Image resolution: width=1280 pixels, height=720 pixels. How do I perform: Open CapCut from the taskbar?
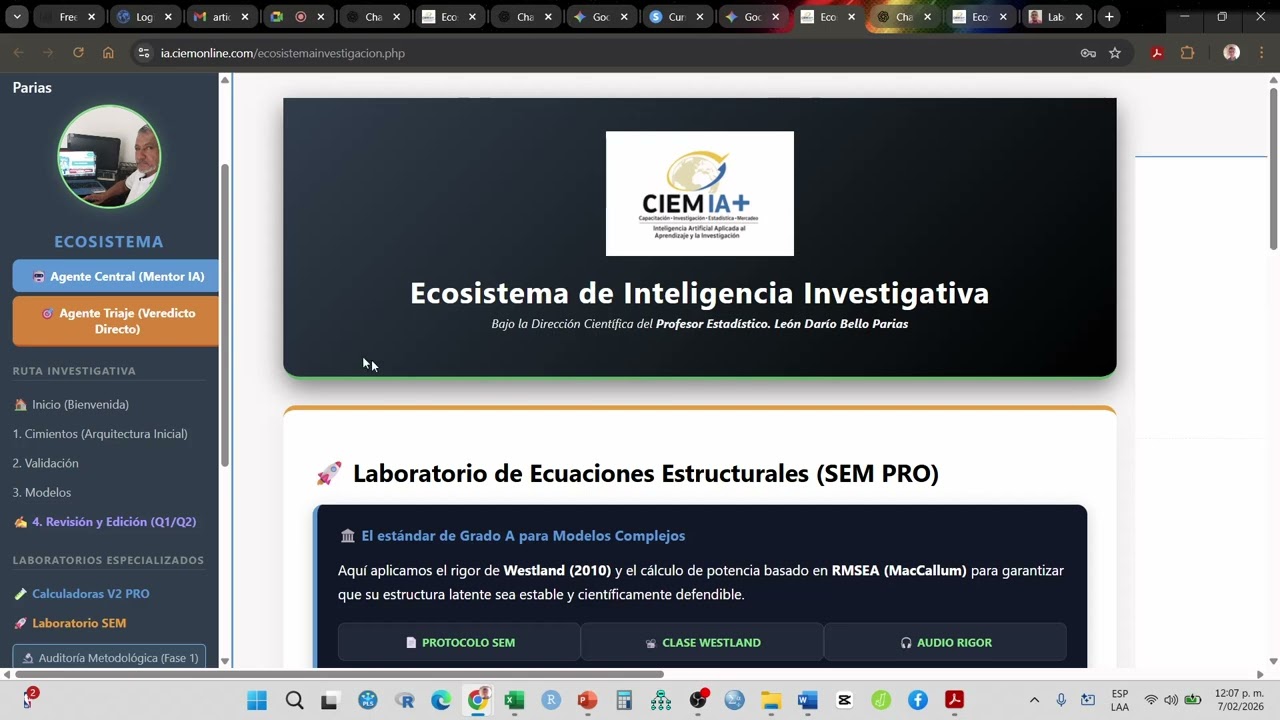click(x=844, y=700)
